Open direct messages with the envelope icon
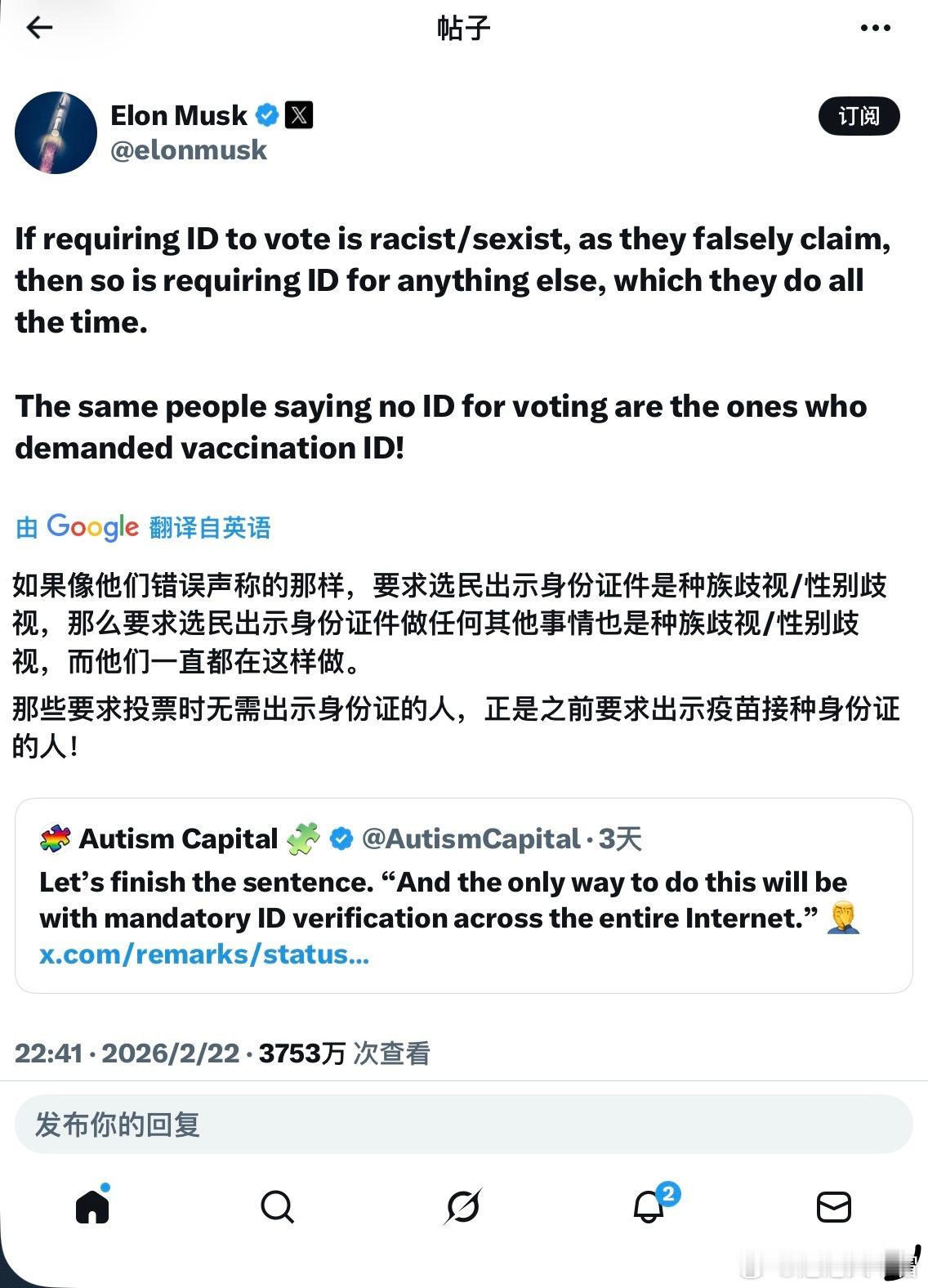 point(834,1205)
